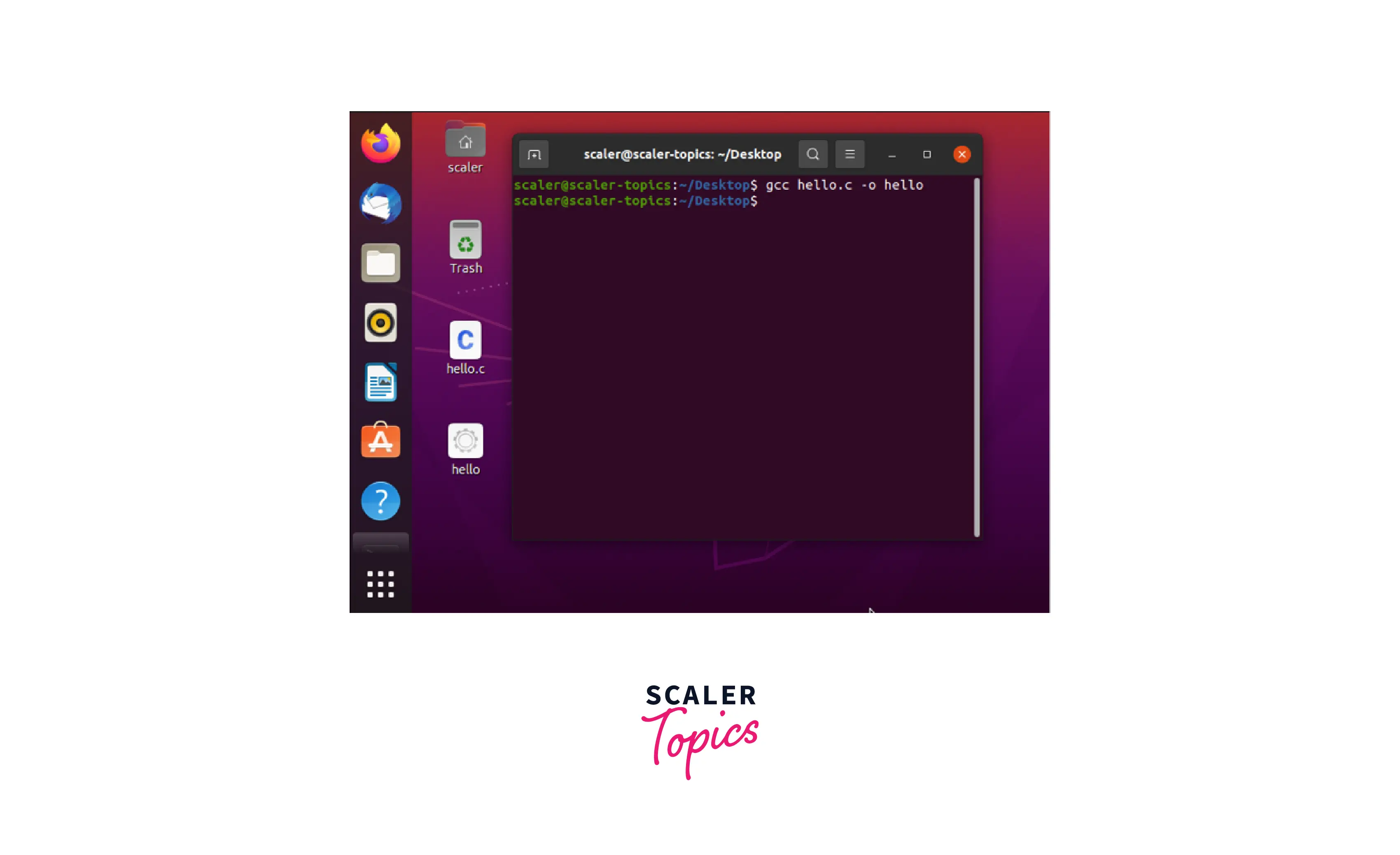The image size is (1400, 855).
Task: Open the Files file manager
Action: 381,262
